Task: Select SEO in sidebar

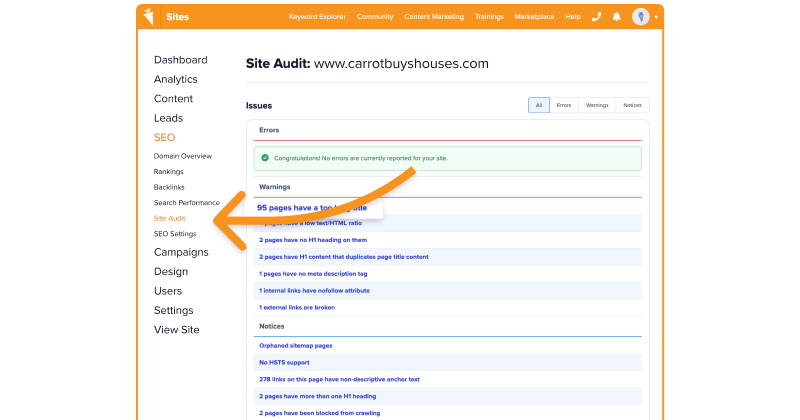Action: click(164, 137)
